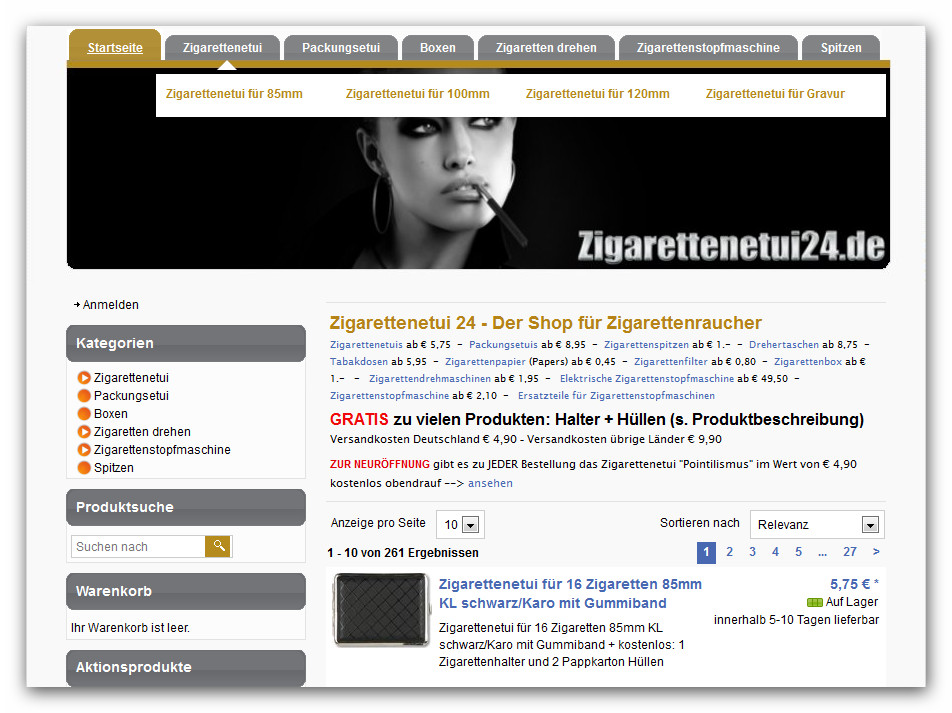Click text Ihr Warenkorb ist leer

(x=130, y=627)
